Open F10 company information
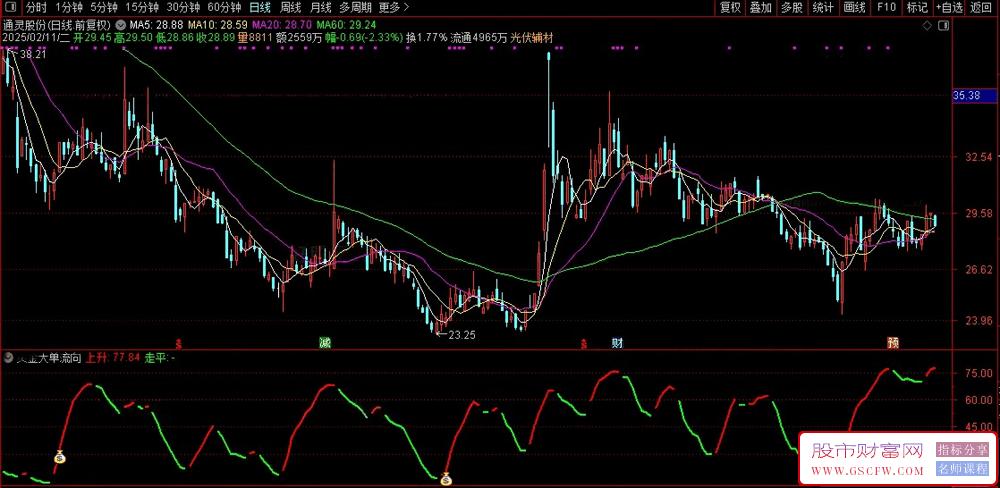Image resolution: width=1000 pixels, height=488 pixels. (886, 8)
